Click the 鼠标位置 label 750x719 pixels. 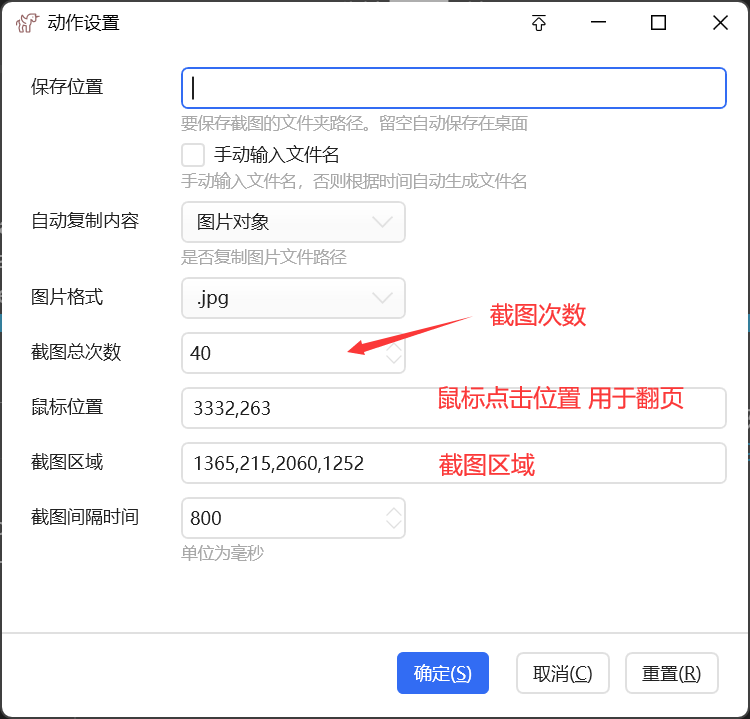(67, 407)
